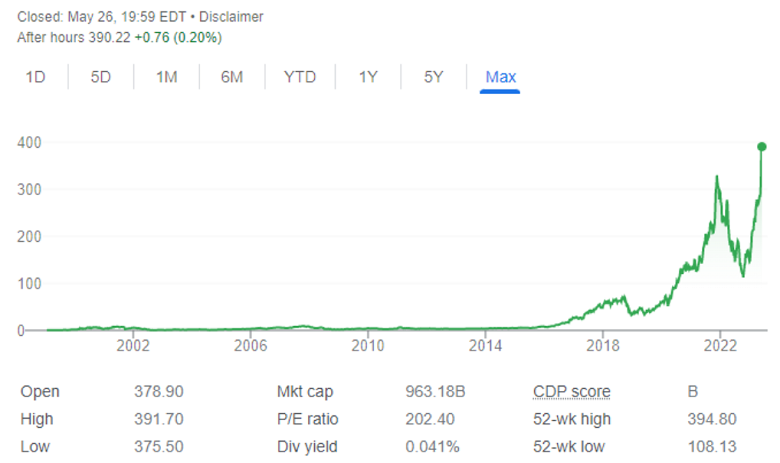The image size is (780, 463).
Task: Switch to the 5D range tab
Action: (x=101, y=77)
